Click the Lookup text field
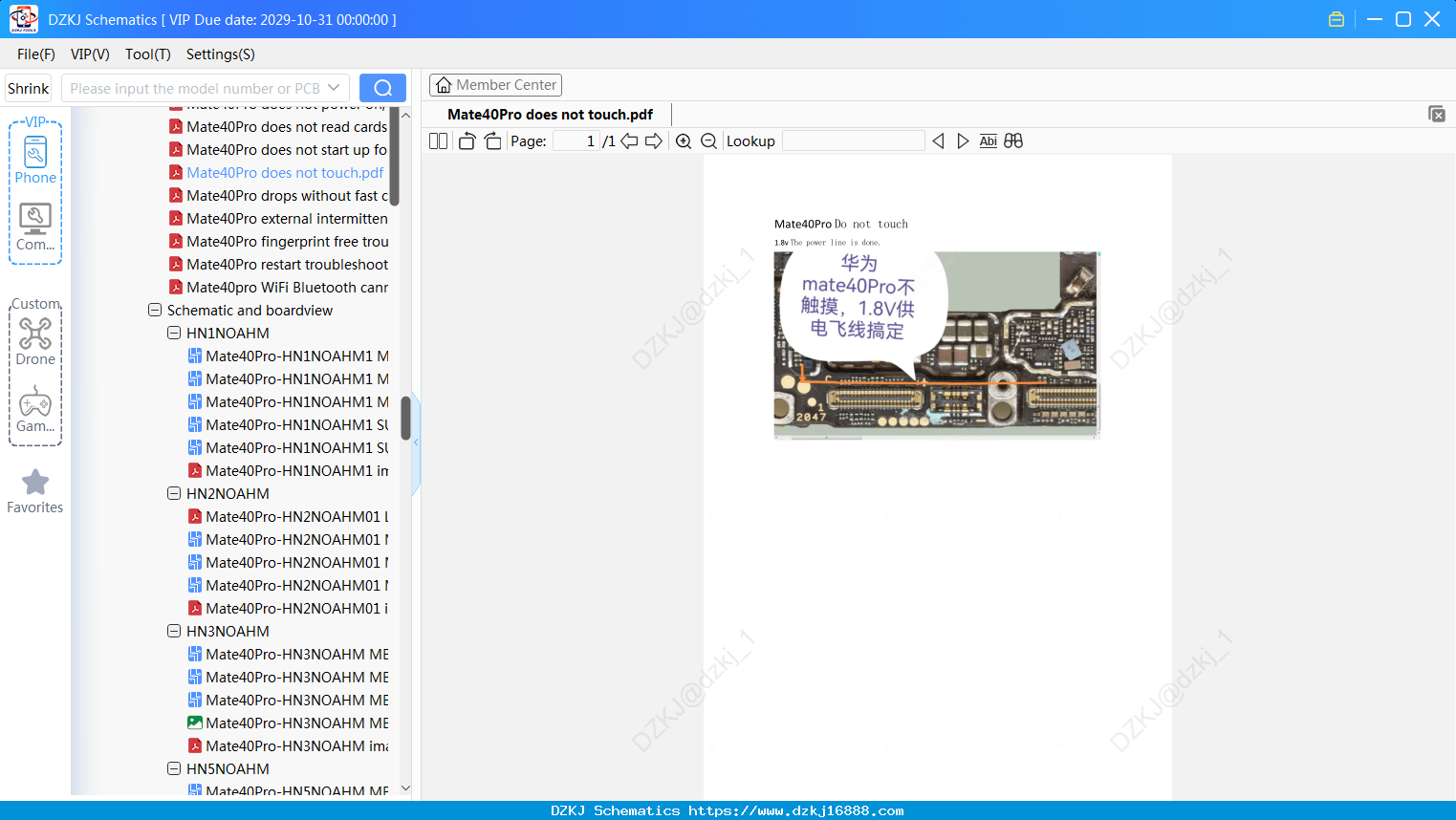 click(853, 141)
